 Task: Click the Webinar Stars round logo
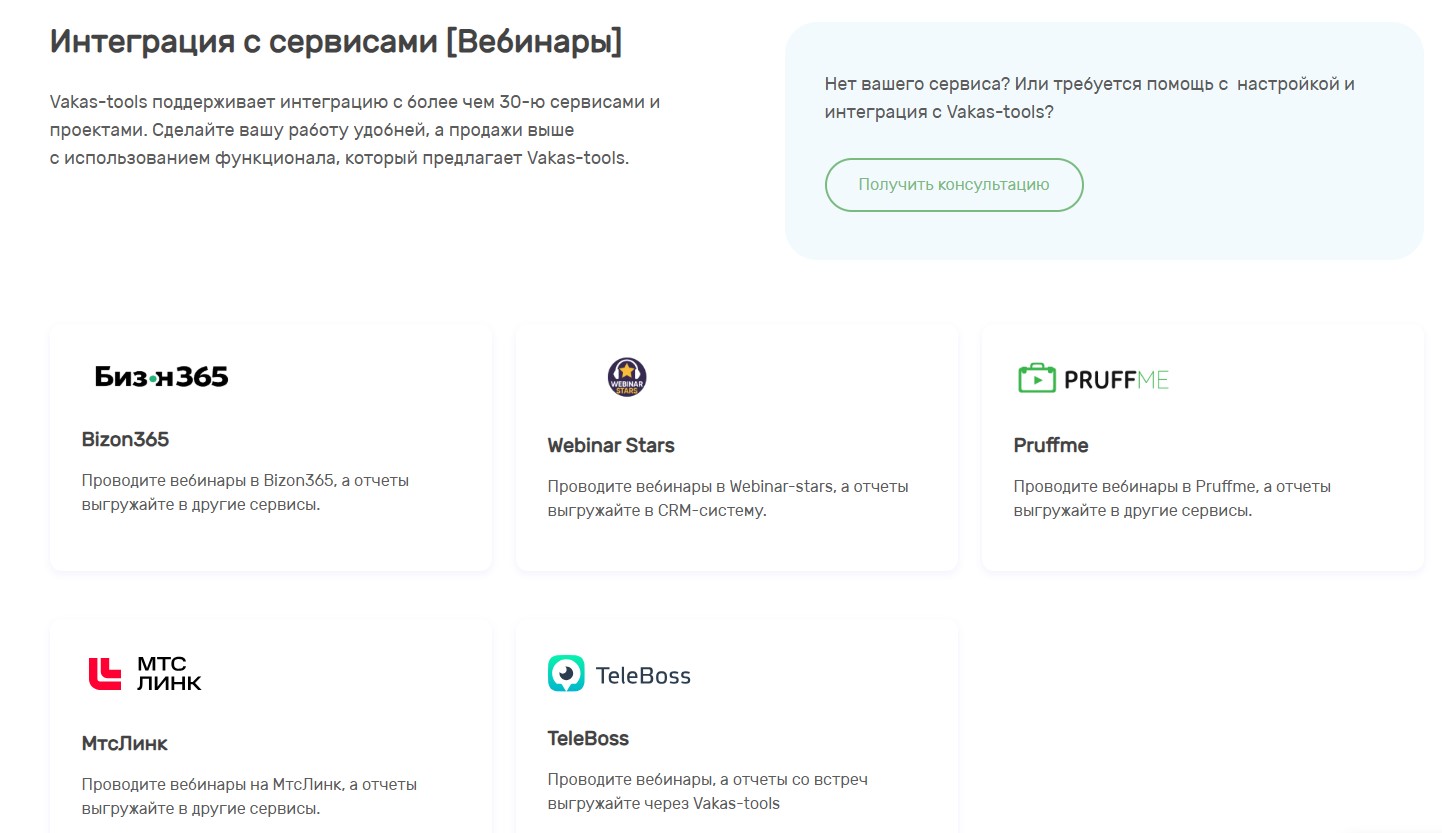pos(627,377)
